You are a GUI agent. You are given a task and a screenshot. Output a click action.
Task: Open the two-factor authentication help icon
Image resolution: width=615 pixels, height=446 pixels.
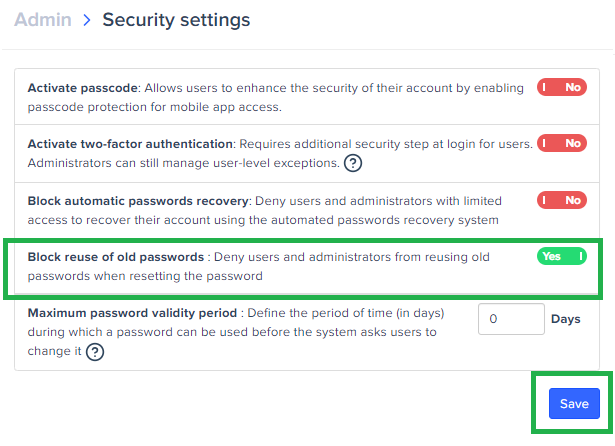tap(352, 163)
